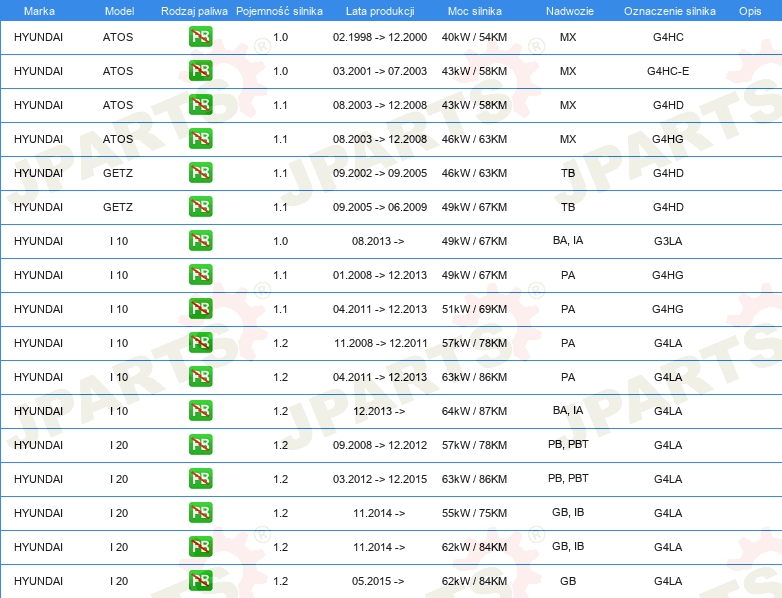Select the G4HC-E engine code cell

(x=668, y=71)
